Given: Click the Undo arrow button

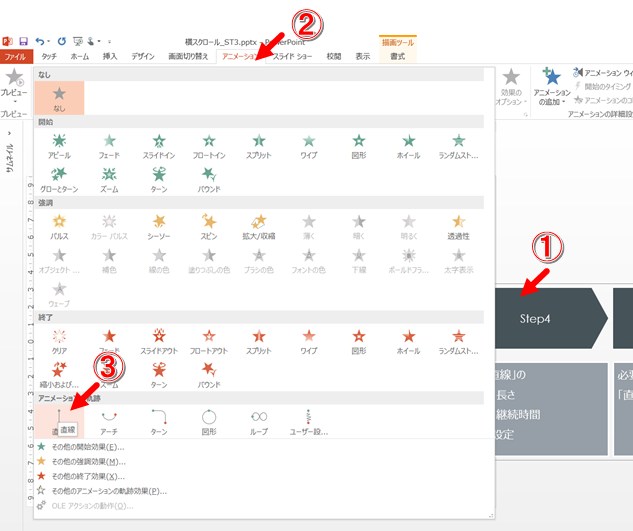Looking at the screenshot, I should [x=40, y=41].
